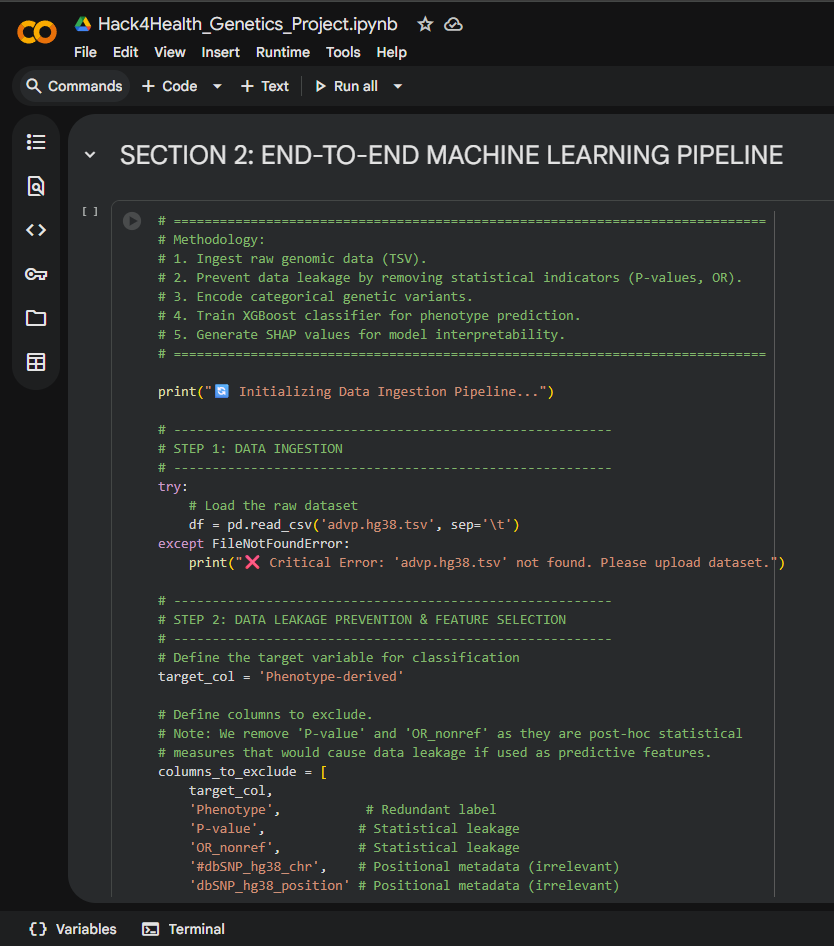Click the 'Load the raw dataset' comment

click(273, 506)
